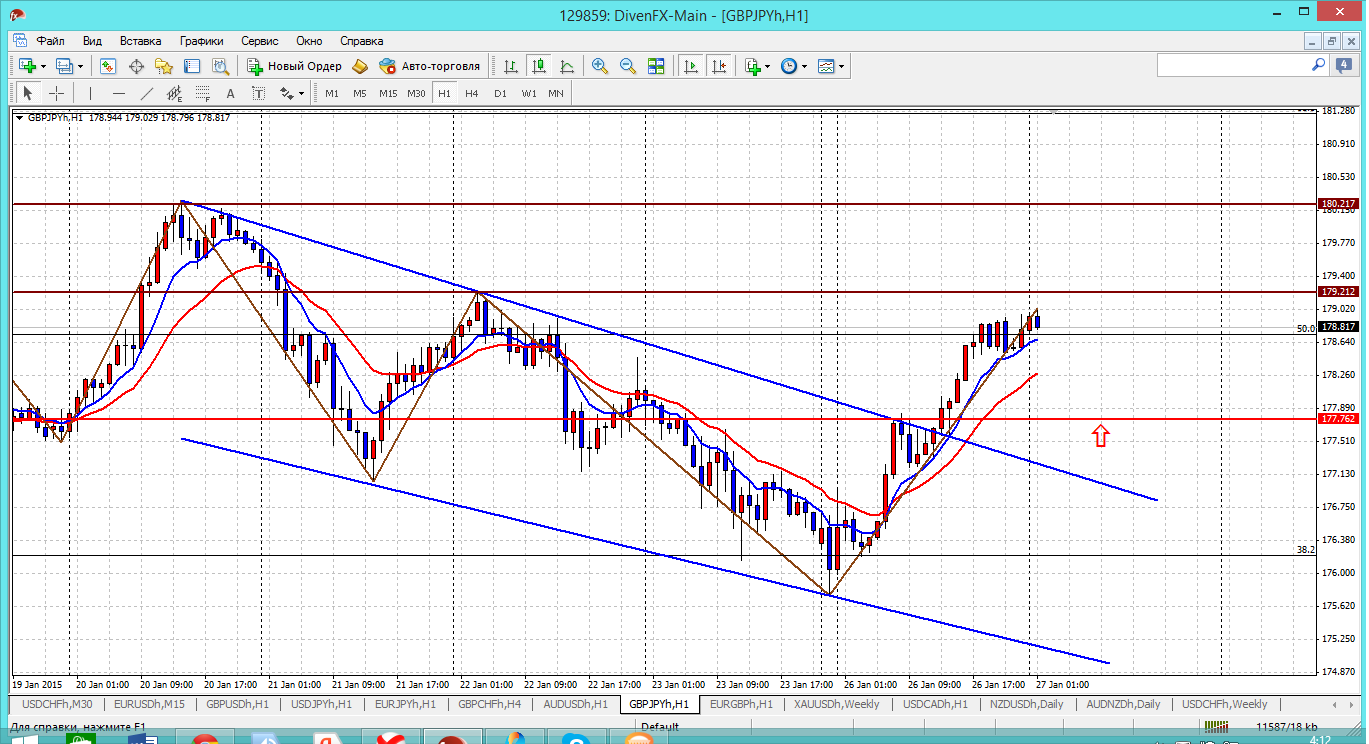Choose the Text Label tool
This screenshot has width=1369, height=744.
point(258,93)
